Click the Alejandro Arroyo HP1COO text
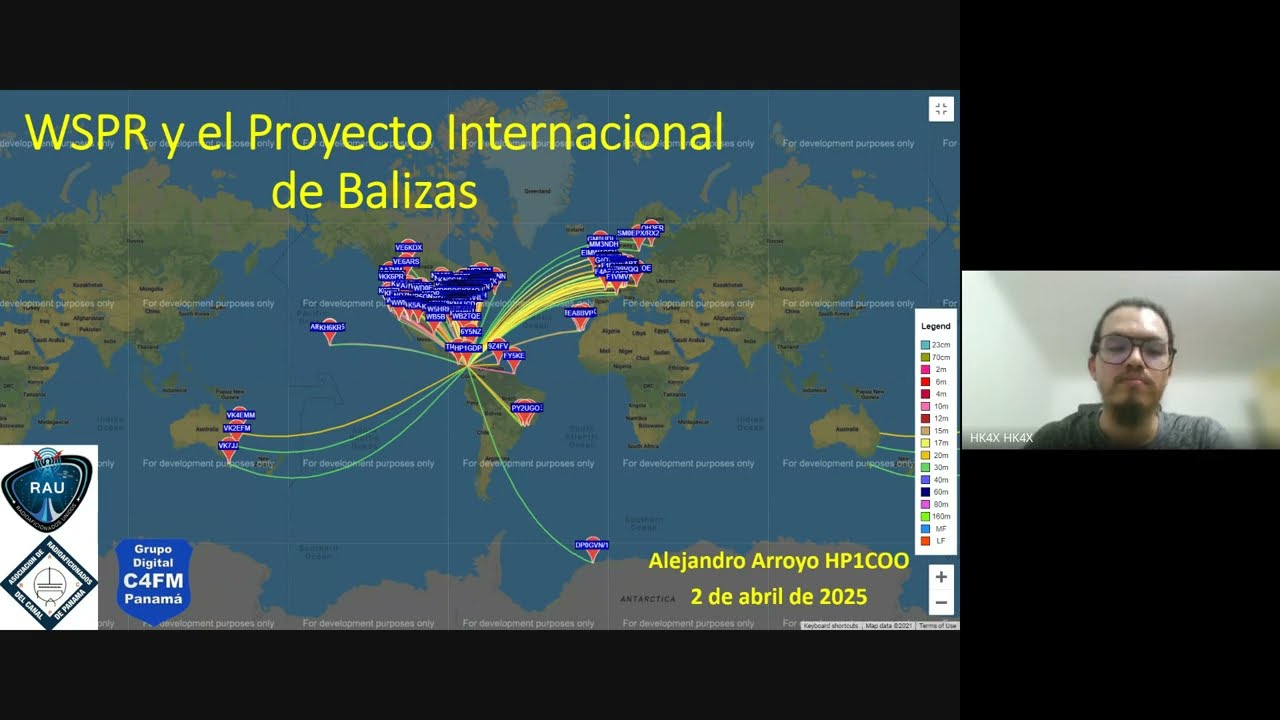Screen dimensions: 1280x720 click(778, 561)
